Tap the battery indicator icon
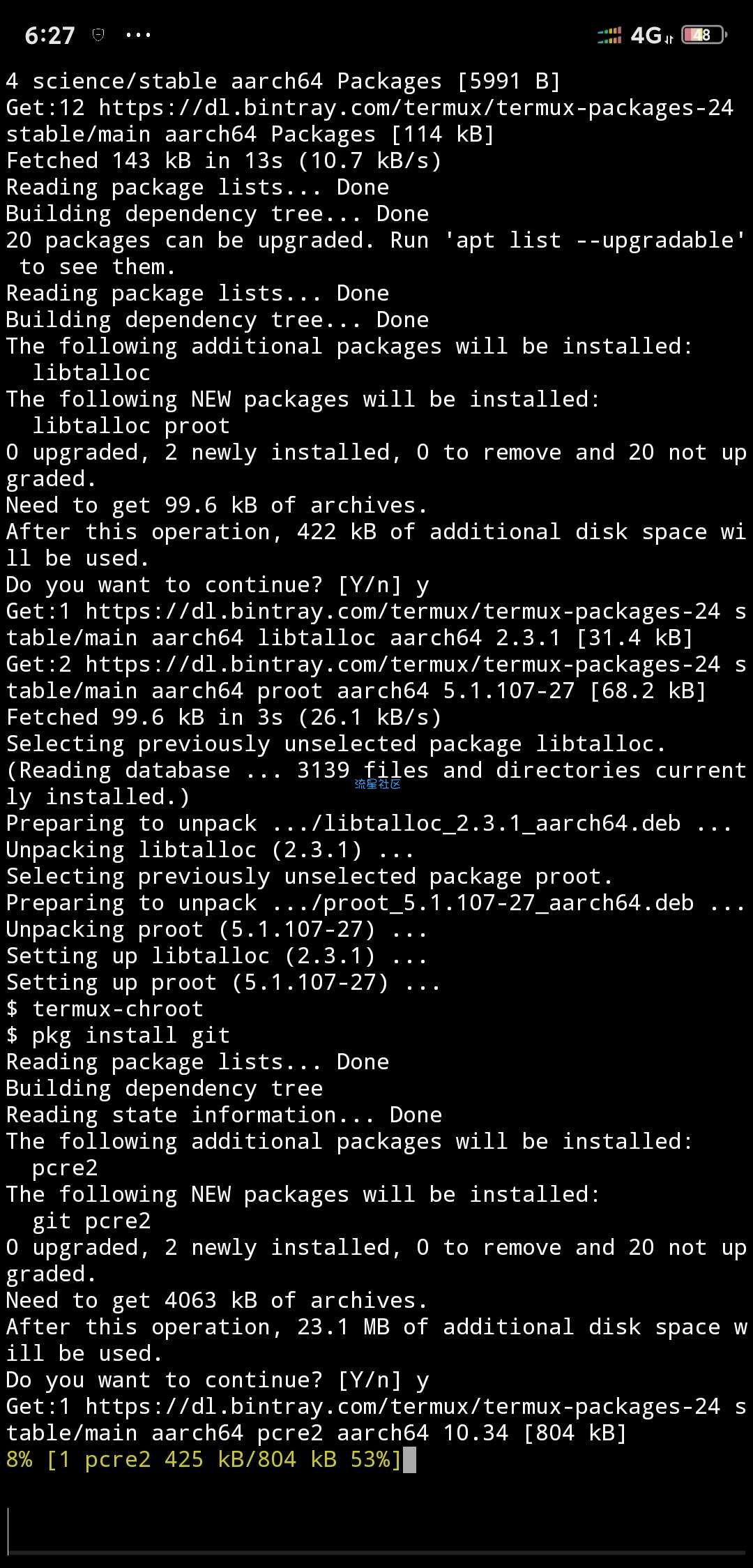 tap(704, 34)
